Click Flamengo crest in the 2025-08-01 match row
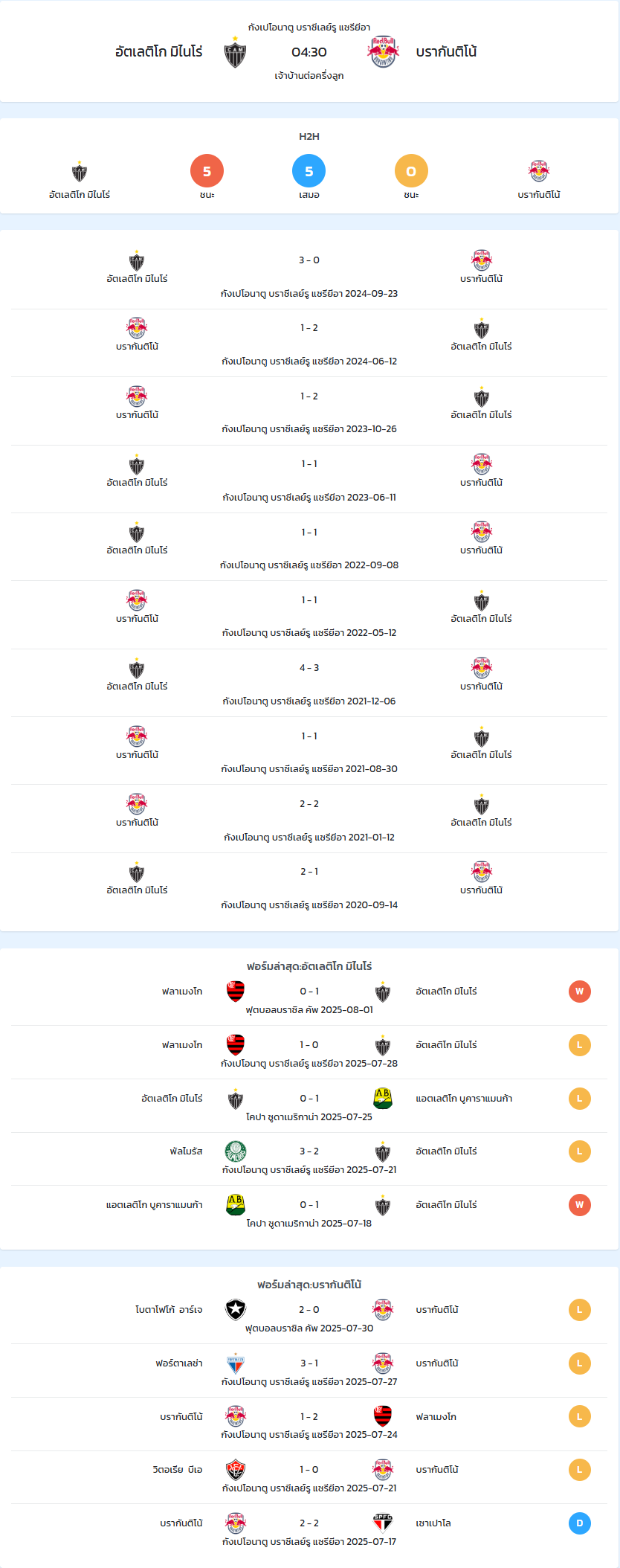 (x=236, y=992)
